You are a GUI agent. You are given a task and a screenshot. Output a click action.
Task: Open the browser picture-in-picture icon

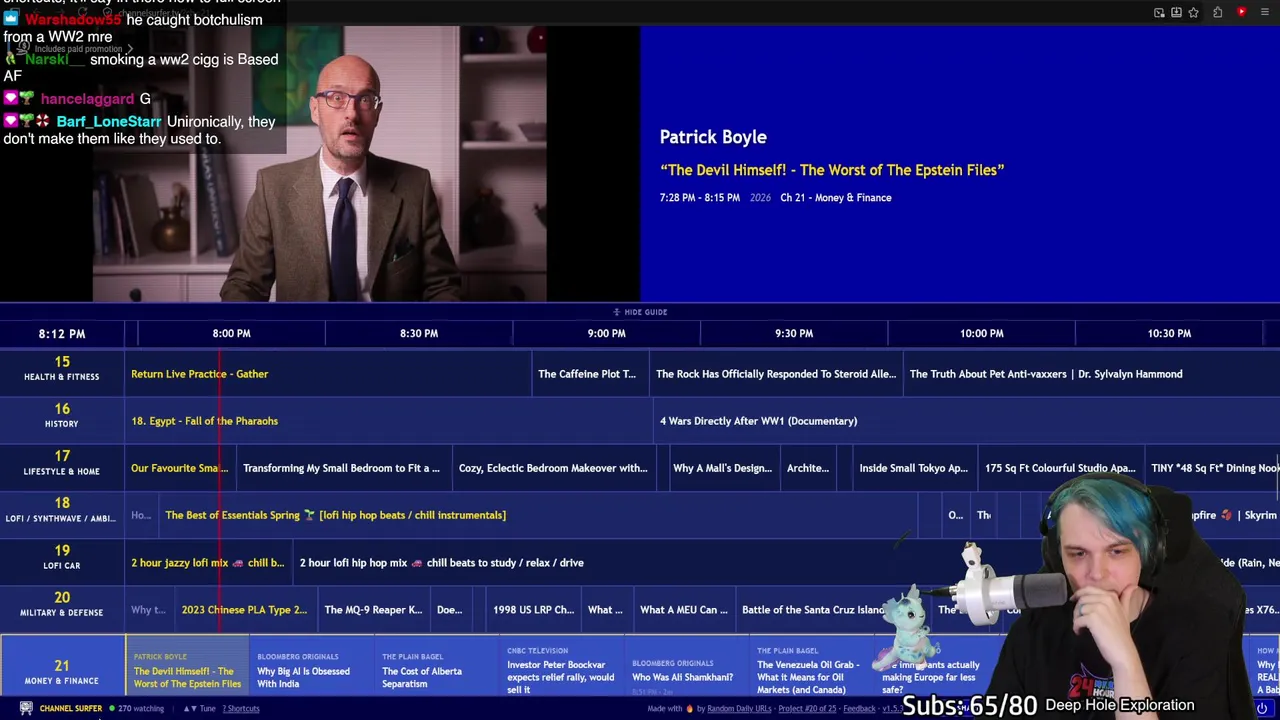(x=1159, y=12)
